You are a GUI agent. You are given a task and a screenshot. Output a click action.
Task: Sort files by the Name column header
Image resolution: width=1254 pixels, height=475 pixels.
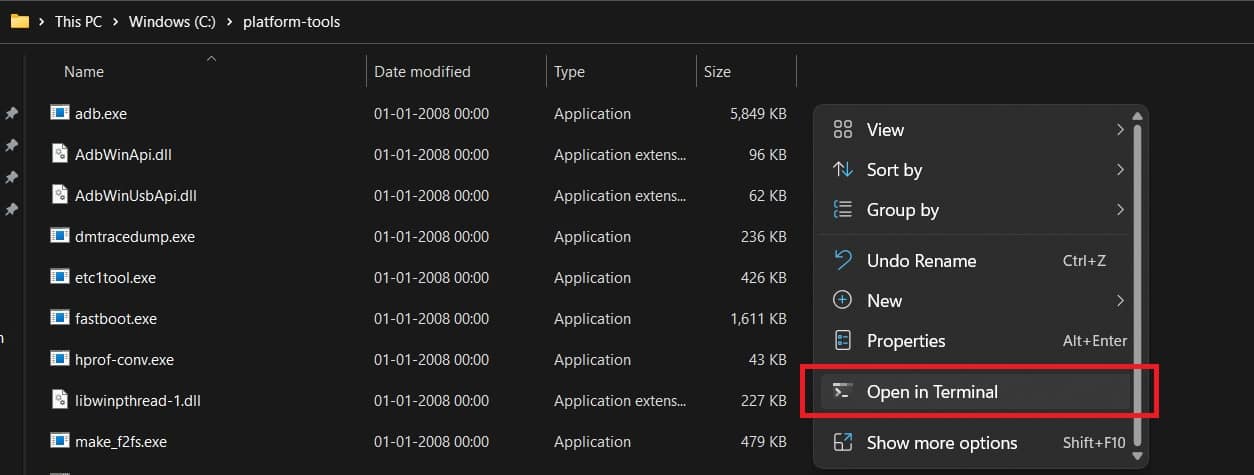(x=84, y=72)
